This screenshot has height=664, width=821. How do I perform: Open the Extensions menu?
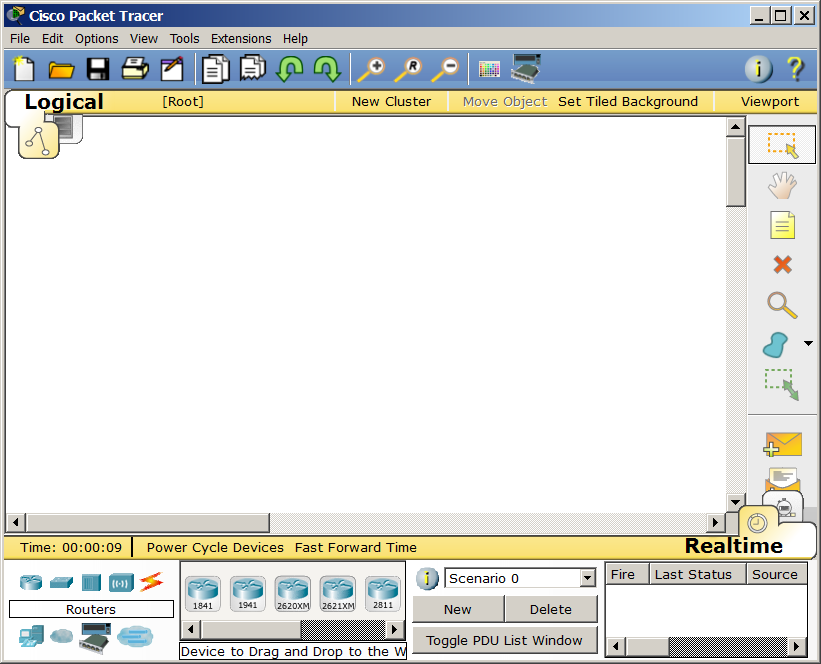[241, 39]
